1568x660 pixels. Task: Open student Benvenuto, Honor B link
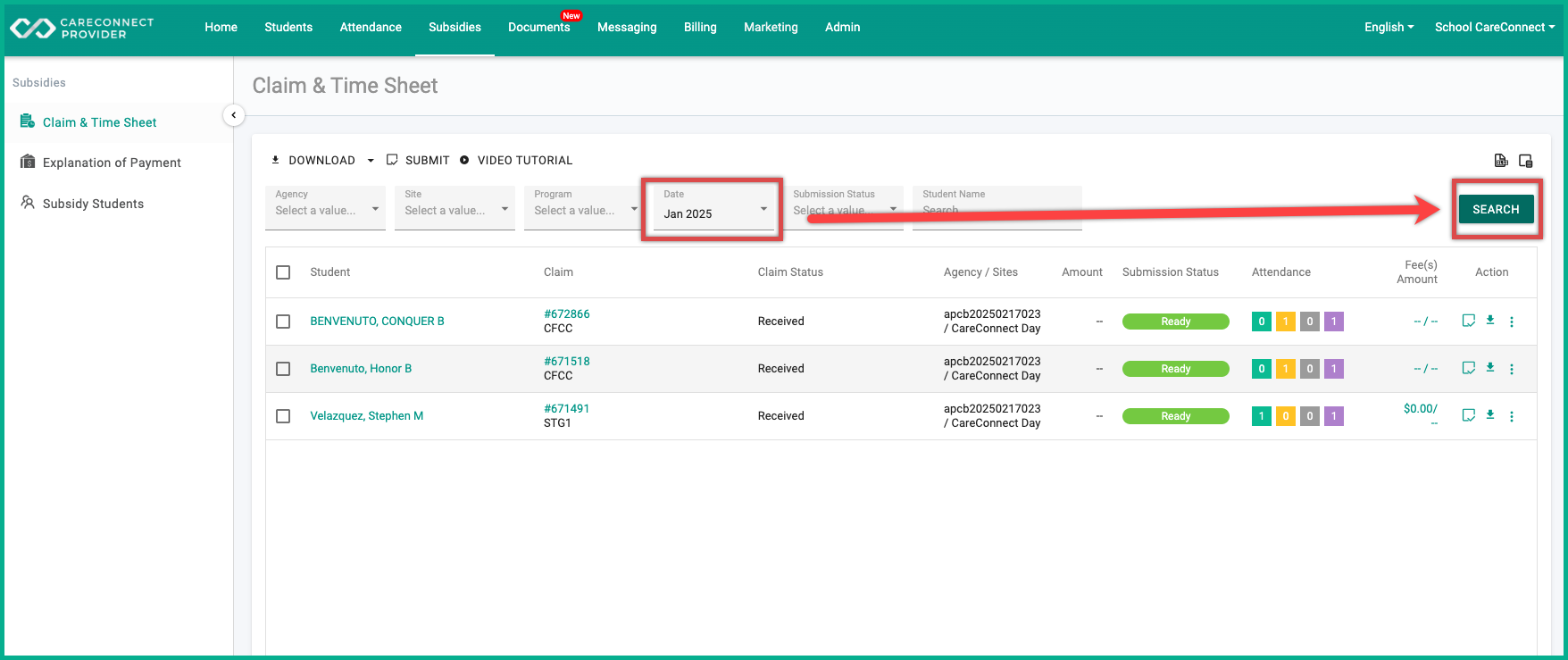[361, 369]
